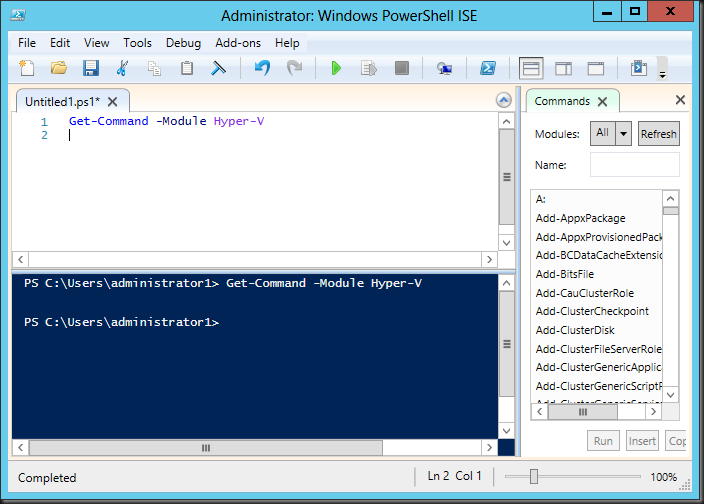Select Add-ClusterGenericScript command
Viewport: 704px width, 504px height.
click(597, 386)
